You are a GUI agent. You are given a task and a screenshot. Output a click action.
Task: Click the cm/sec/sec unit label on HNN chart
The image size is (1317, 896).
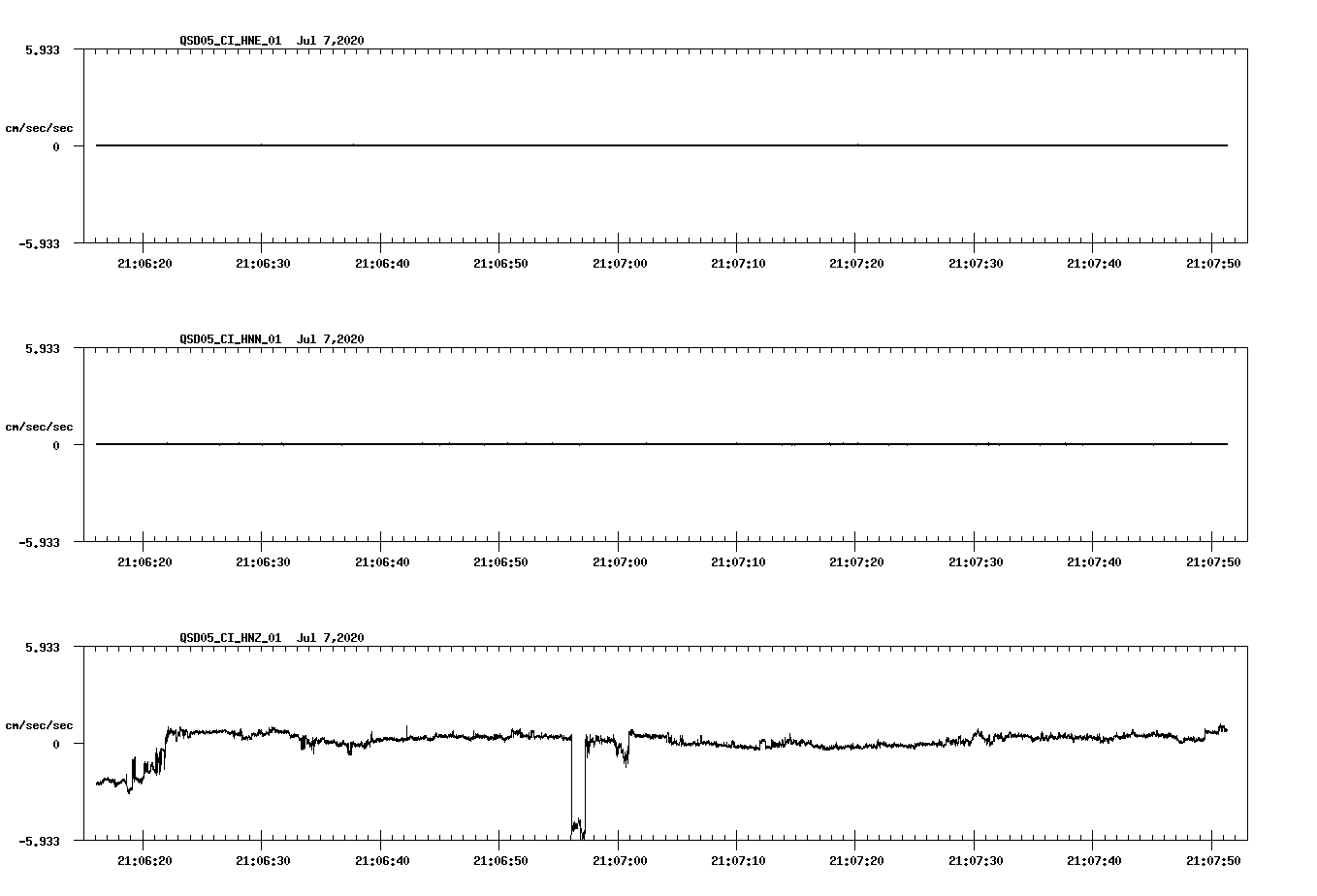39,427
